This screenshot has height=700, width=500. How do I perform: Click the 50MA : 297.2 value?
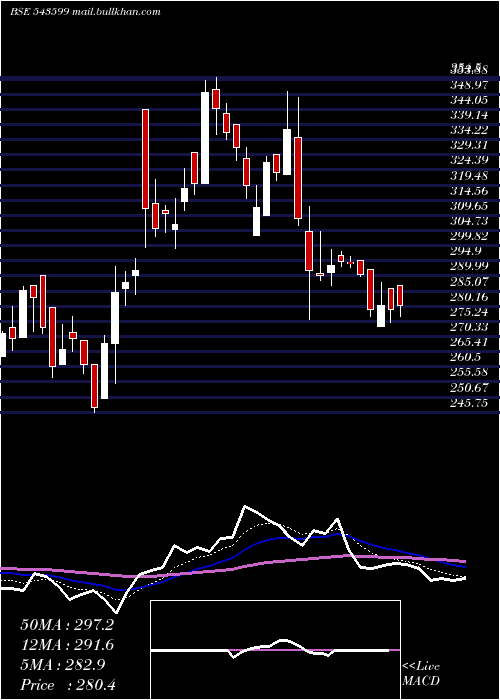tap(67, 625)
